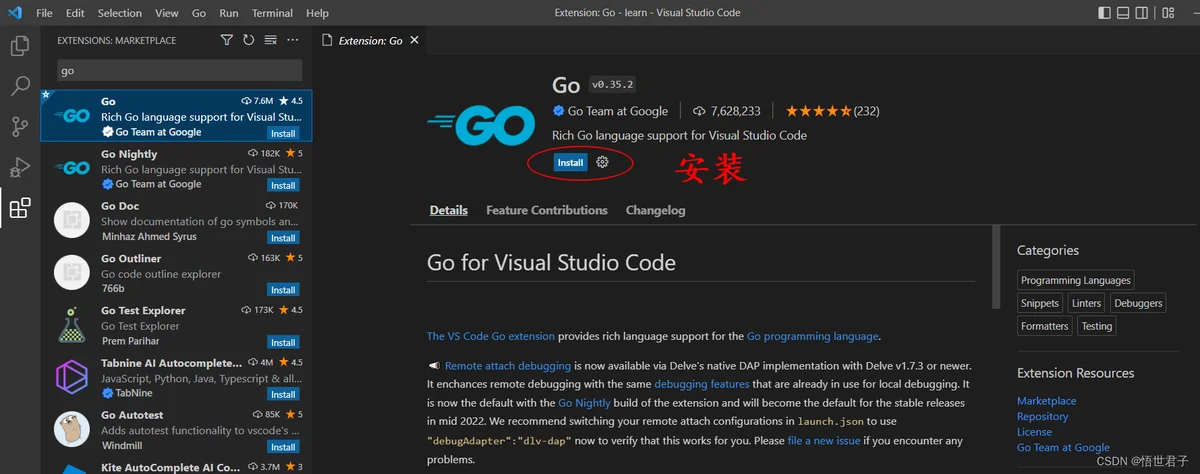This screenshot has width=1200, height=474.
Task: Click the Go Doc extension icon
Action: pos(71,220)
